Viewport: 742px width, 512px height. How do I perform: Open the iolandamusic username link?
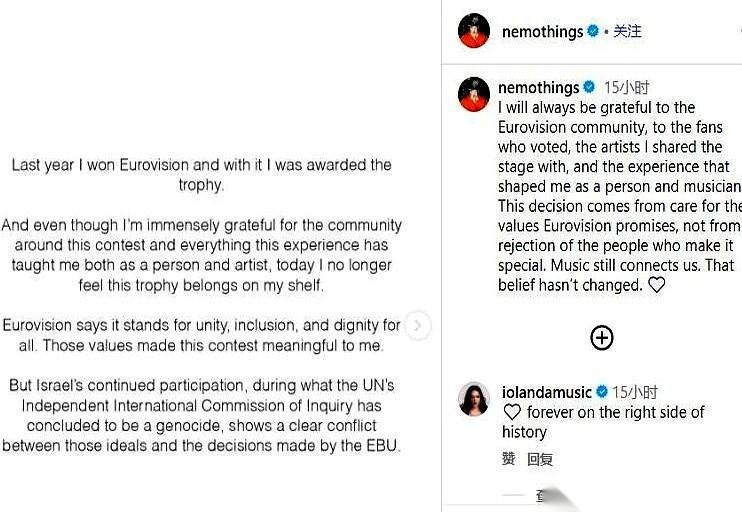click(548, 391)
